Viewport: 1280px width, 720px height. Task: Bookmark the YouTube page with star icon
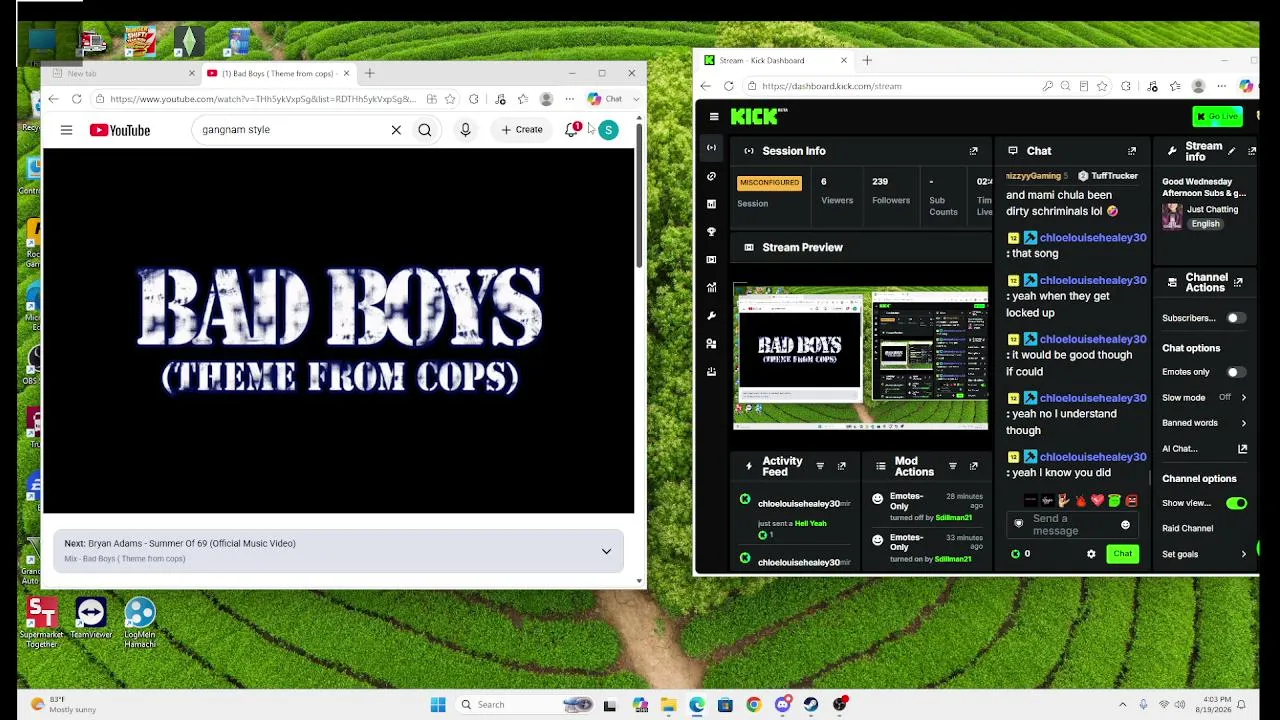pos(450,99)
